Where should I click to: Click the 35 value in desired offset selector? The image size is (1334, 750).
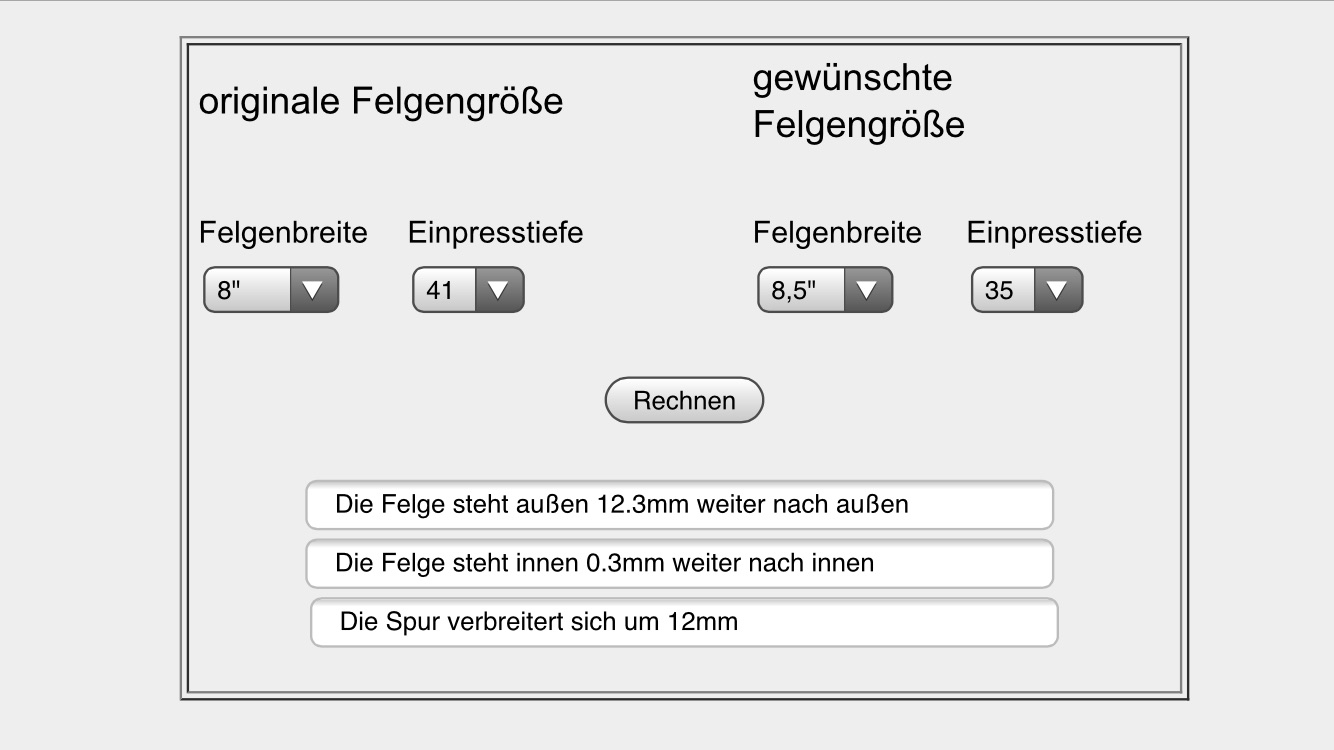tap(999, 291)
